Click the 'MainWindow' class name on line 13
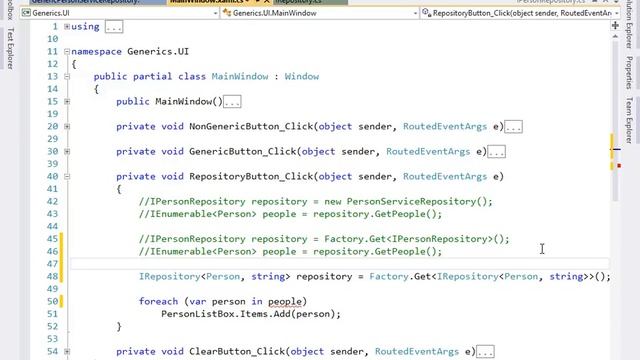Image resolution: width=640 pixels, height=360 pixels. pyautogui.click(x=240, y=76)
